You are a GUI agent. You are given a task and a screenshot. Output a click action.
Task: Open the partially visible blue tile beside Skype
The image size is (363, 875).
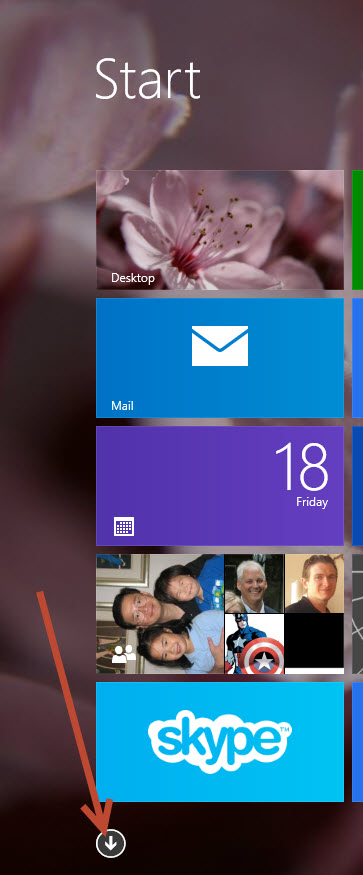(x=357, y=742)
